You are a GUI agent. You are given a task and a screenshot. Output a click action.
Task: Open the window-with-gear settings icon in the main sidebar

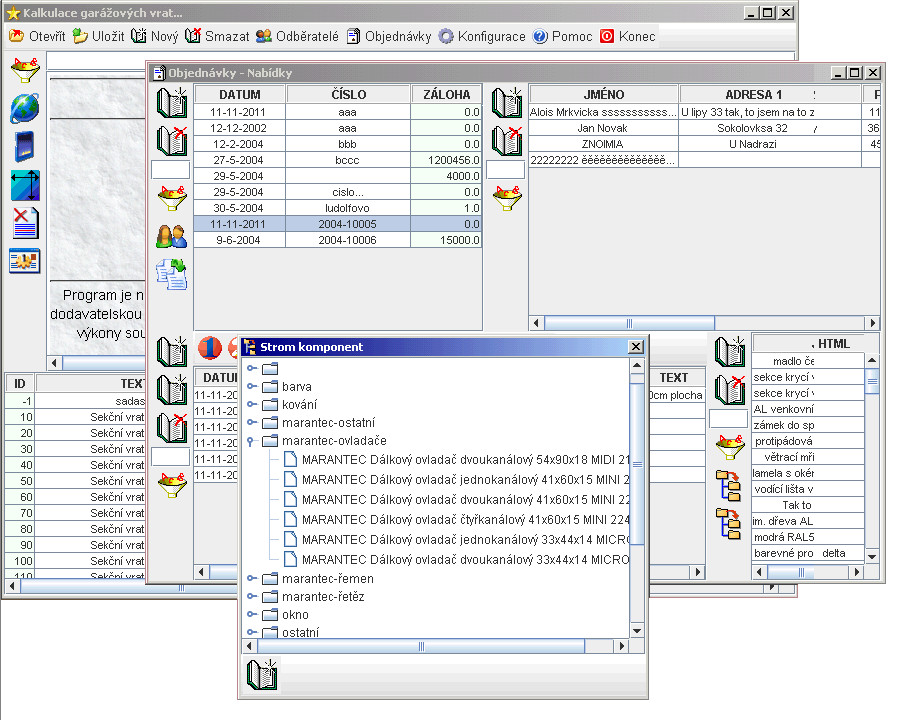tap(25, 261)
